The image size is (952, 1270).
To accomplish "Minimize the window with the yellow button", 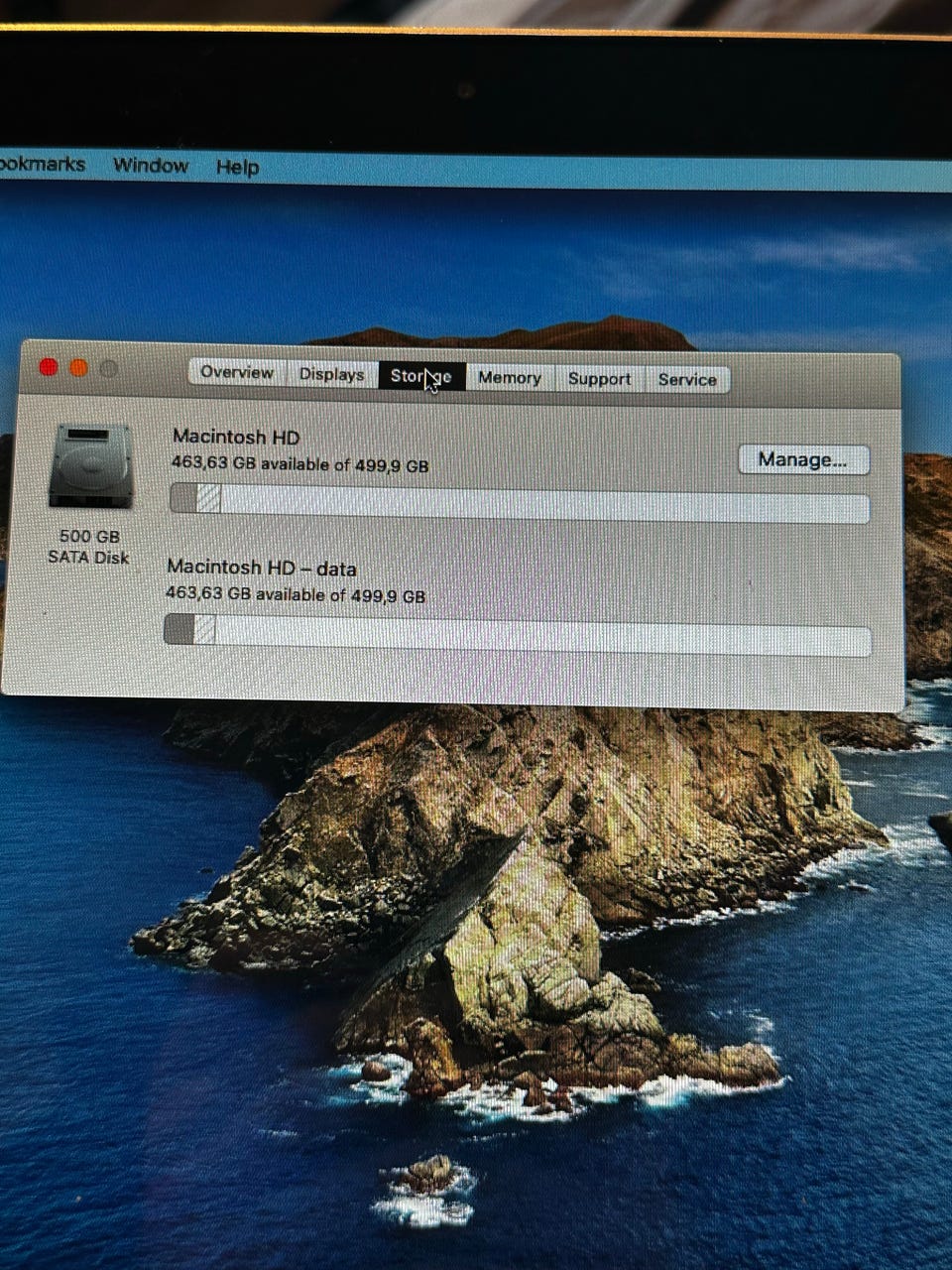I will coord(79,368).
